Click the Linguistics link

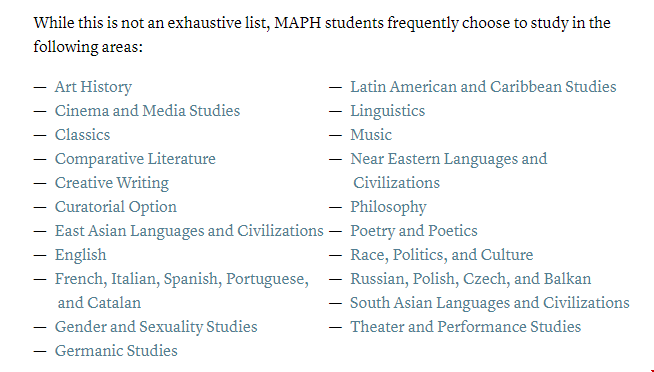388,111
